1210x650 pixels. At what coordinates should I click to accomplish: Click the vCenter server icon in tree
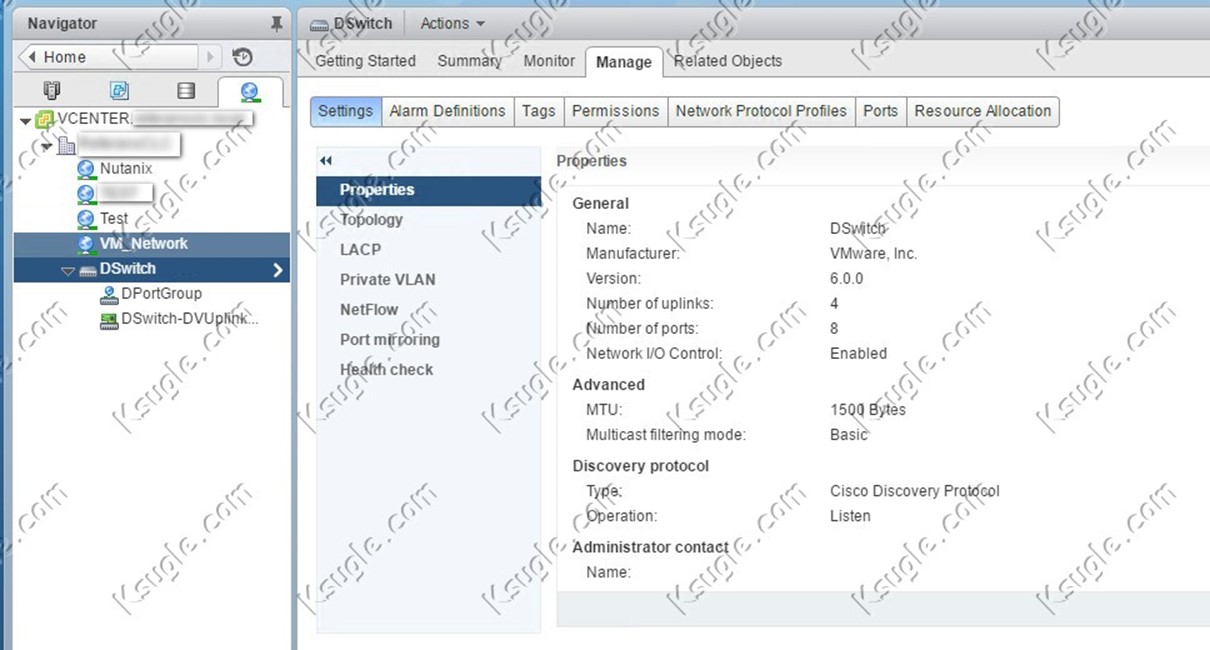tap(45, 119)
